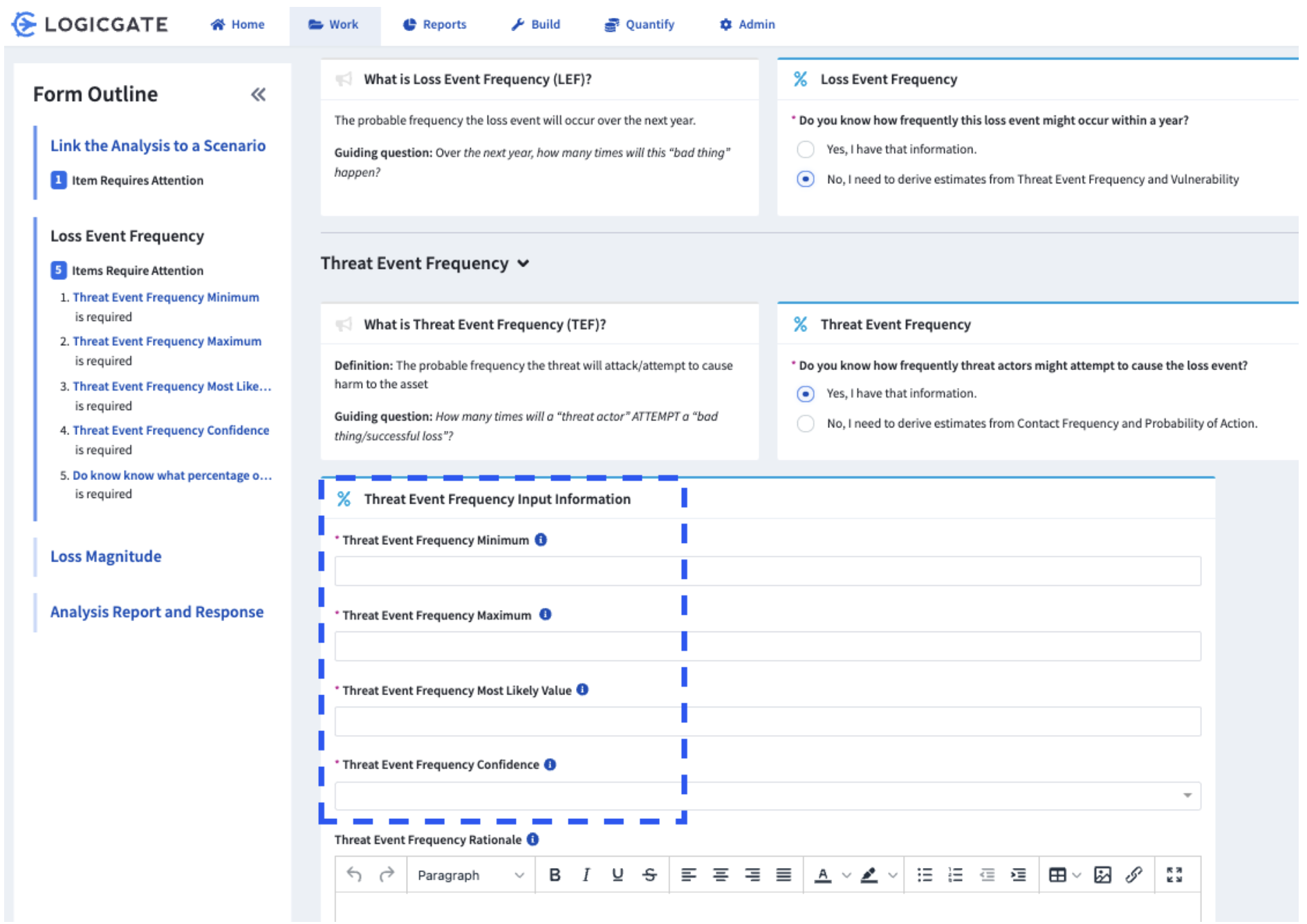This screenshot has width=1307, height=924.
Task: Open the Quantify tab
Action: coord(639,24)
